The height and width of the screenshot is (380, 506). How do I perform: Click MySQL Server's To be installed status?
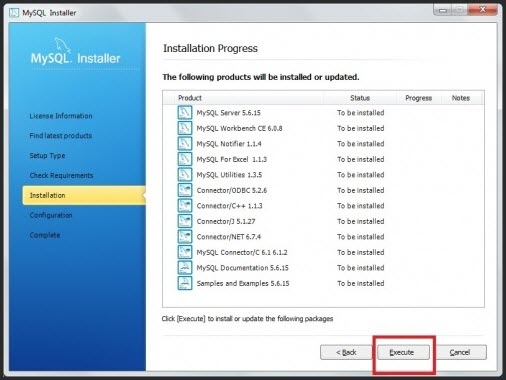click(361, 113)
